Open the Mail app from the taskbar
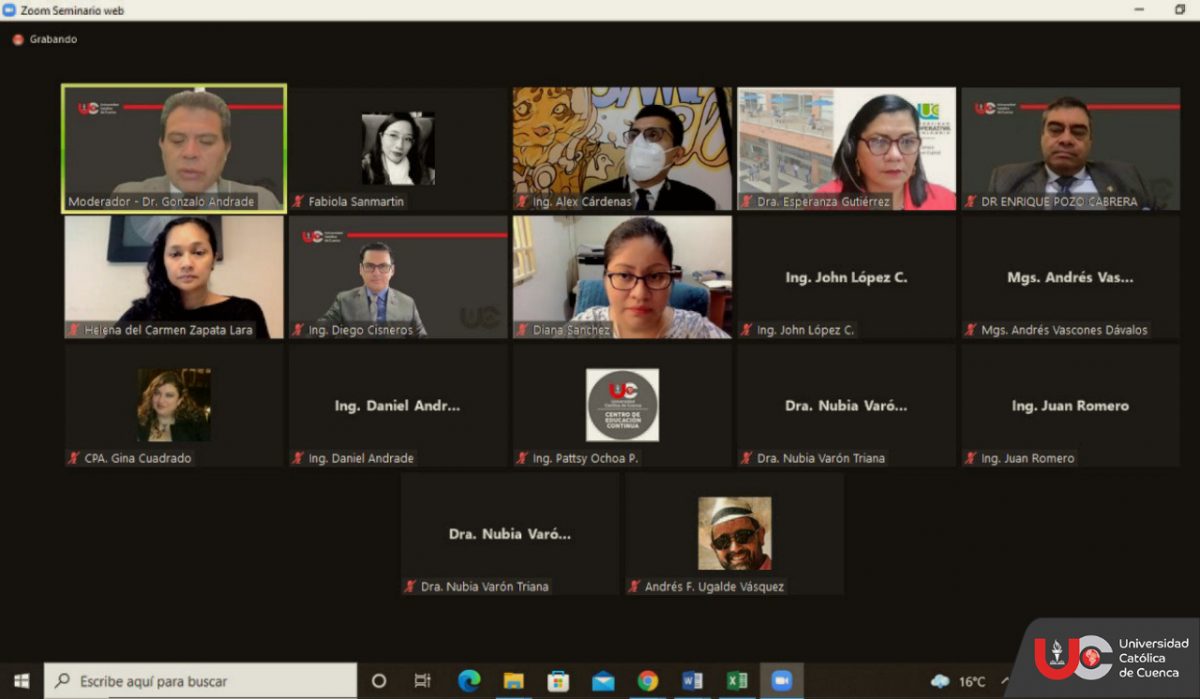 [603, 682]
